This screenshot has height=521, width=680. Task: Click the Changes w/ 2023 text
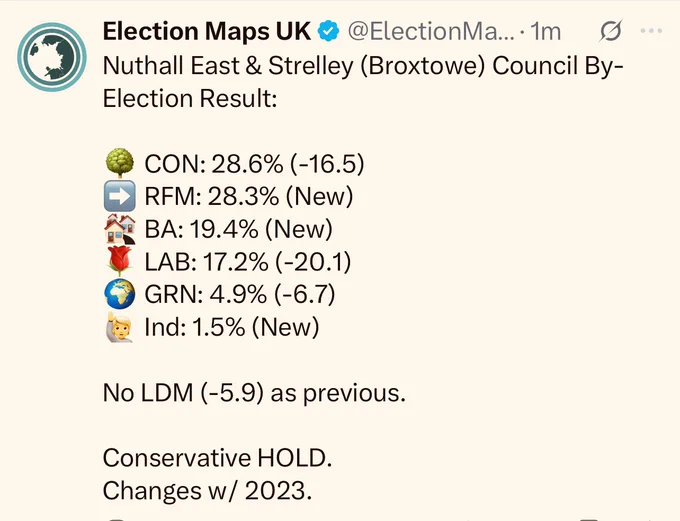pos(207,491)
